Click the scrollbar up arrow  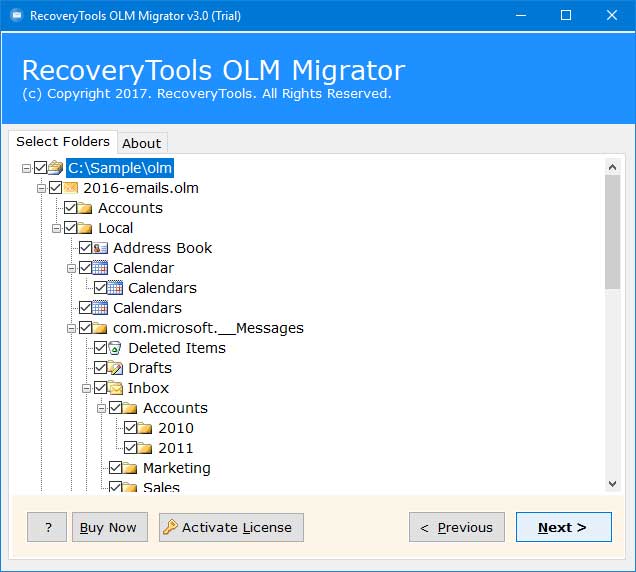pos(612,167)
